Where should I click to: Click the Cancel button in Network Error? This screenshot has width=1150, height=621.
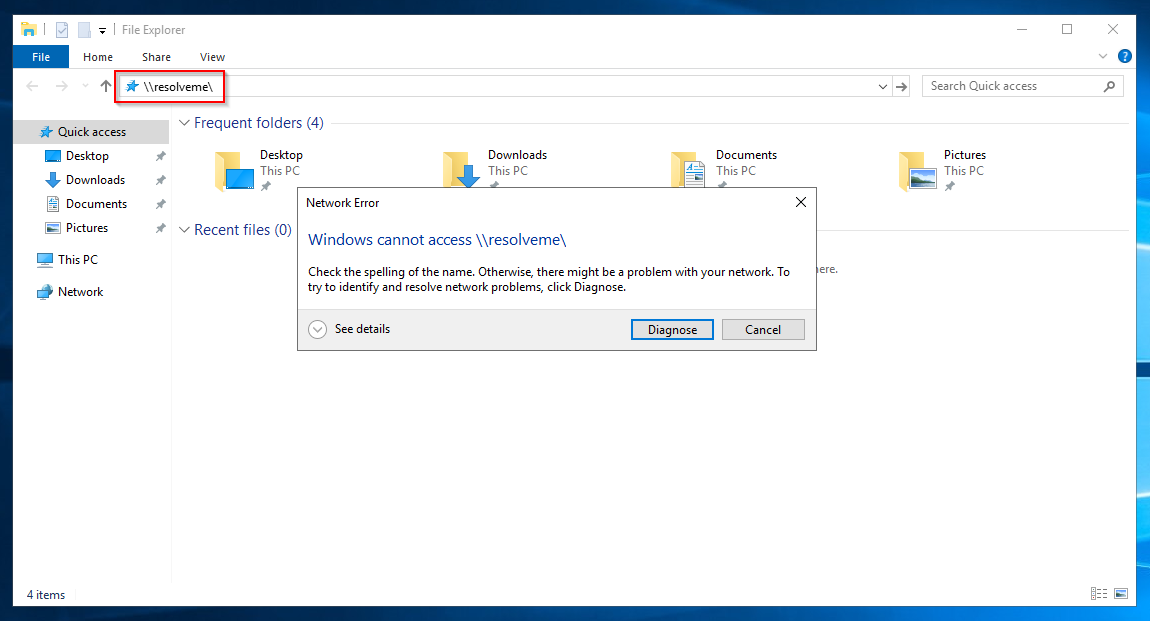763,330
